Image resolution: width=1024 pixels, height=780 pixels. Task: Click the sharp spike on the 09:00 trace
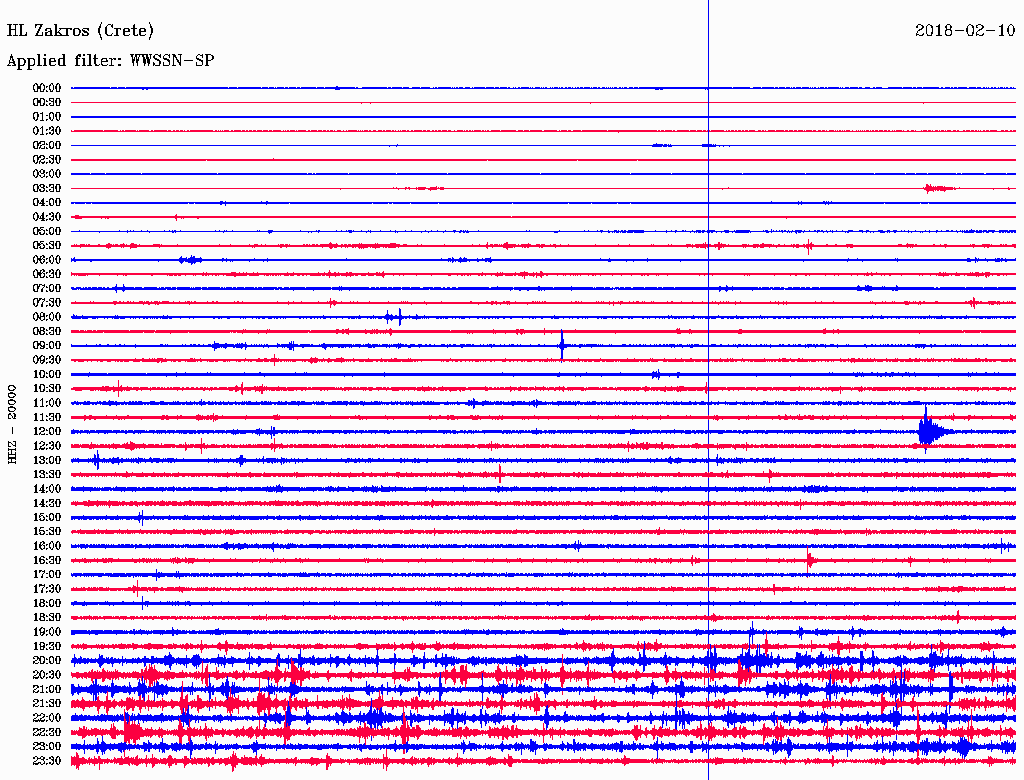562,345
